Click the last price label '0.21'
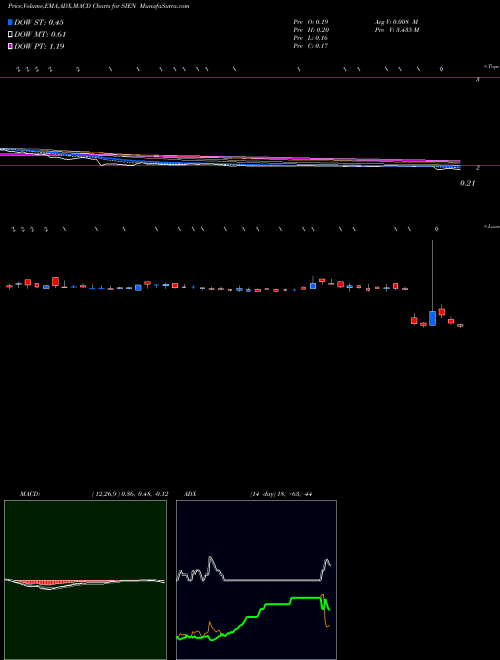This screenshot has height=660, width=500. pos(467,183)
